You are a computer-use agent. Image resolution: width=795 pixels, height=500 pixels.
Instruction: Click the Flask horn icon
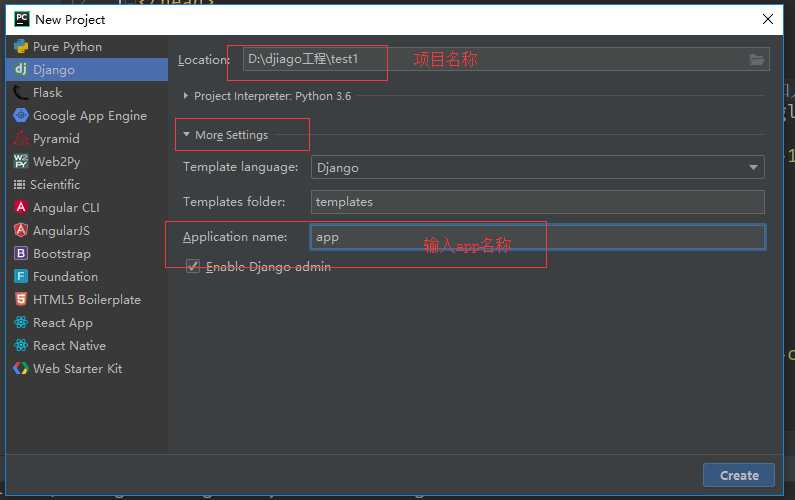pos(21,92)
